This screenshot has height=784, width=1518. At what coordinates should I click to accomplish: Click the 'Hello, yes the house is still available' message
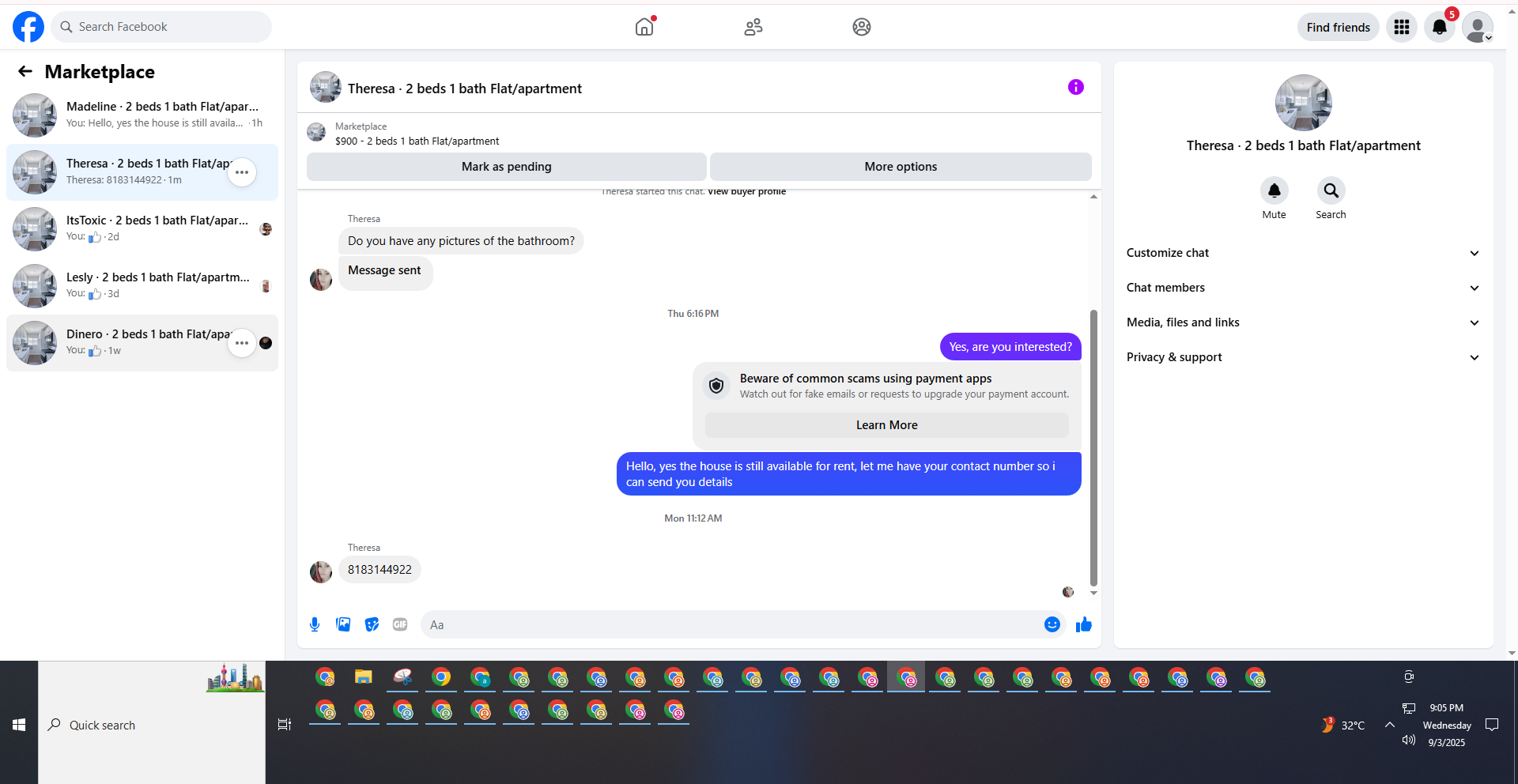(x=849, y=474)
